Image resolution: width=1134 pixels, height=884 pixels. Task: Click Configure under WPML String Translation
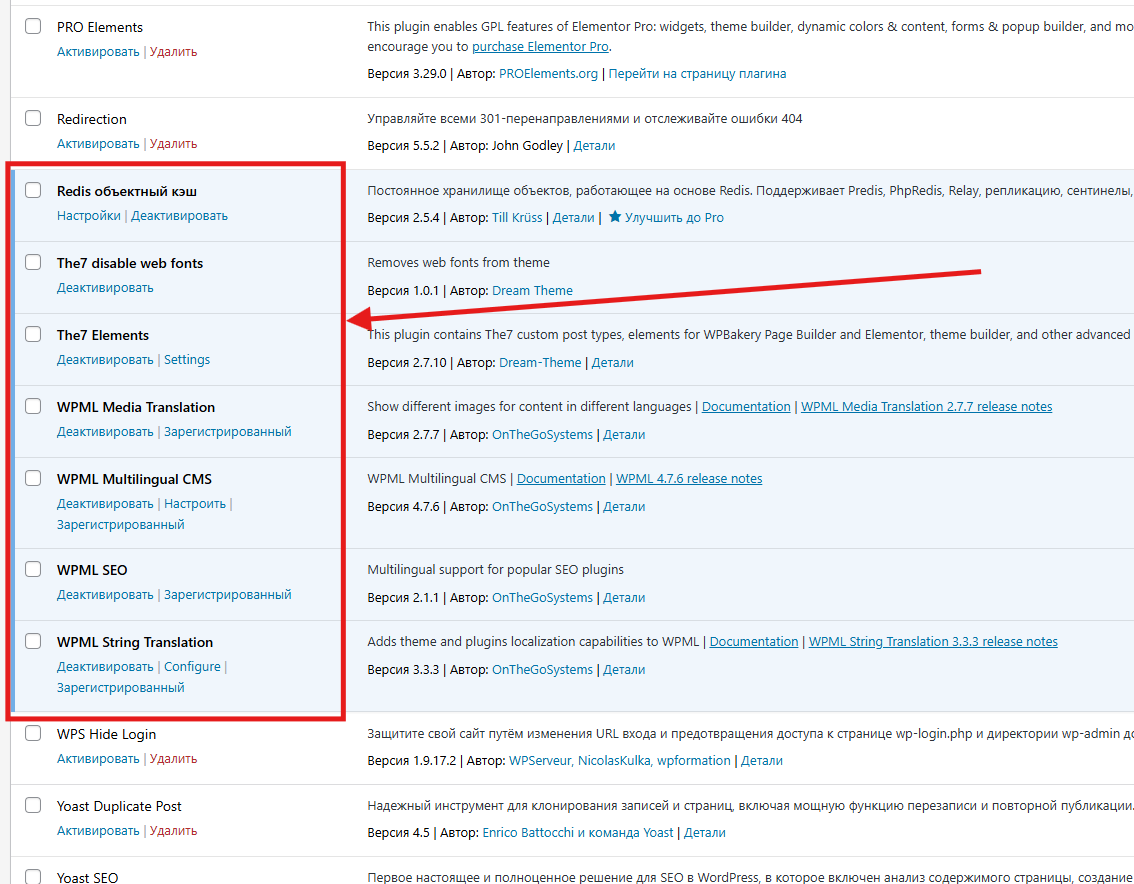click(192, 666)
